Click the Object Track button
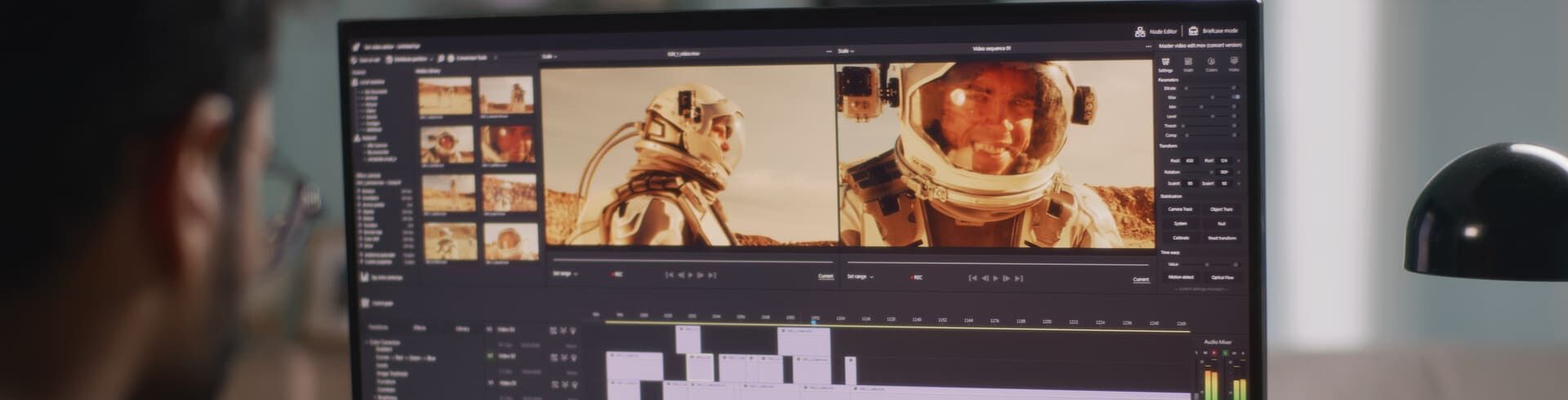This screenshot has width=1568, height=400. 1222,209
